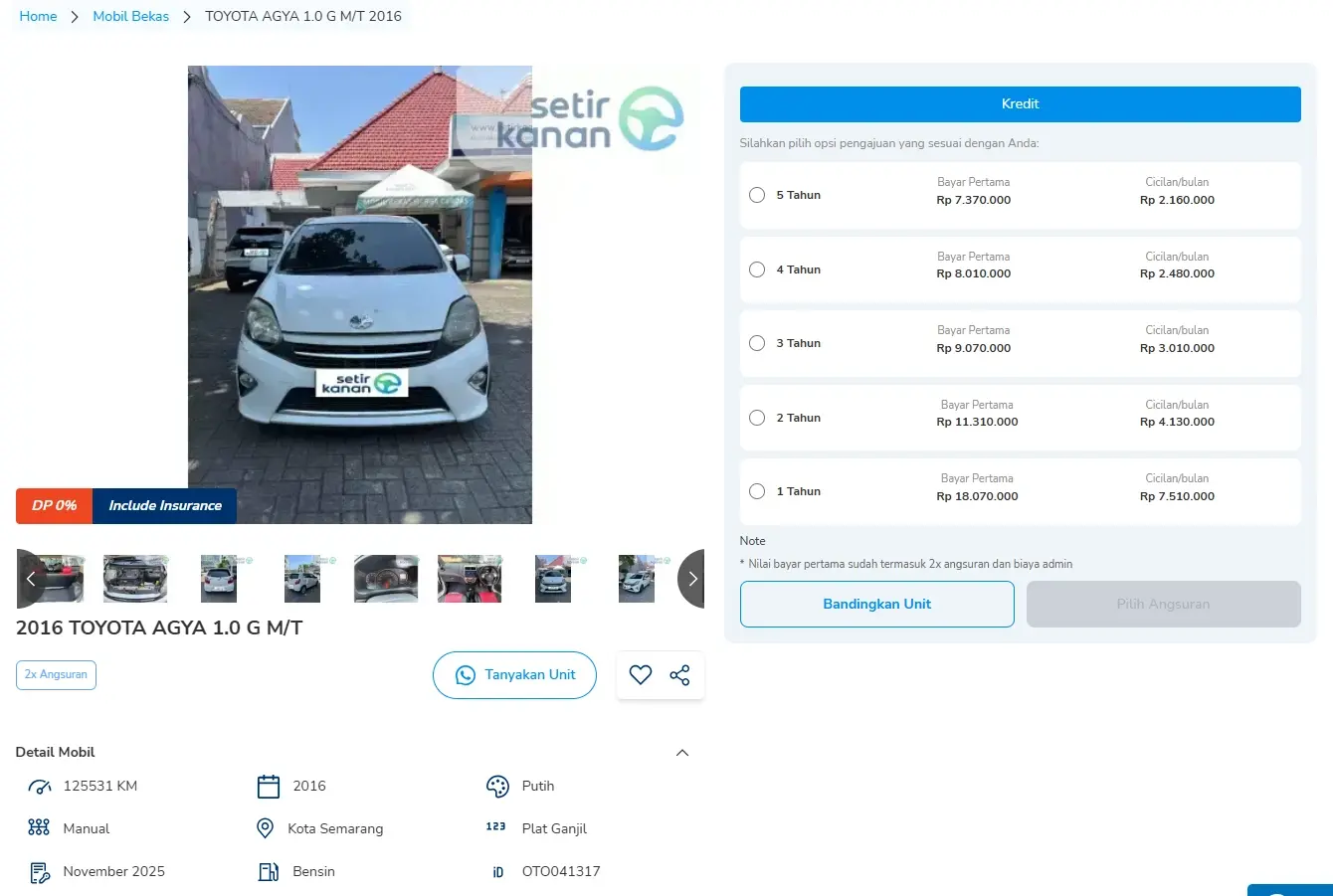Click the share icon
The image size is (1333, 896).
679,675
